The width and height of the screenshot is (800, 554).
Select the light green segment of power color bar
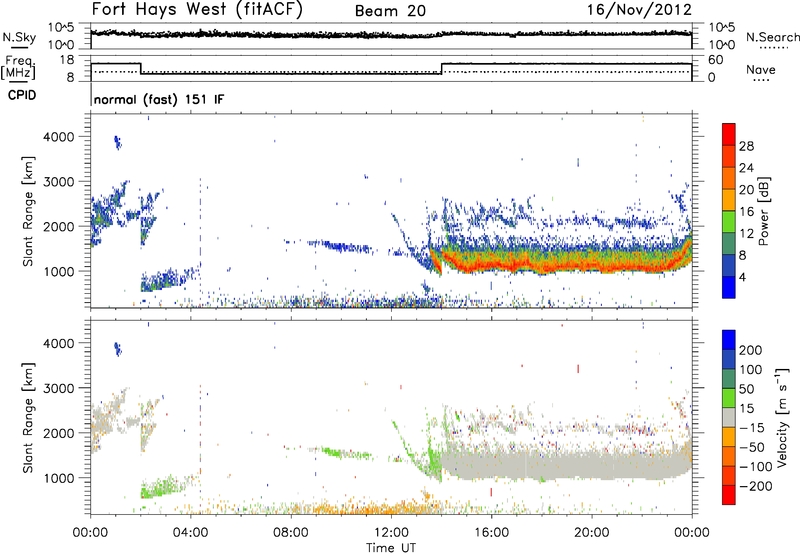click(x=729, y=222)
